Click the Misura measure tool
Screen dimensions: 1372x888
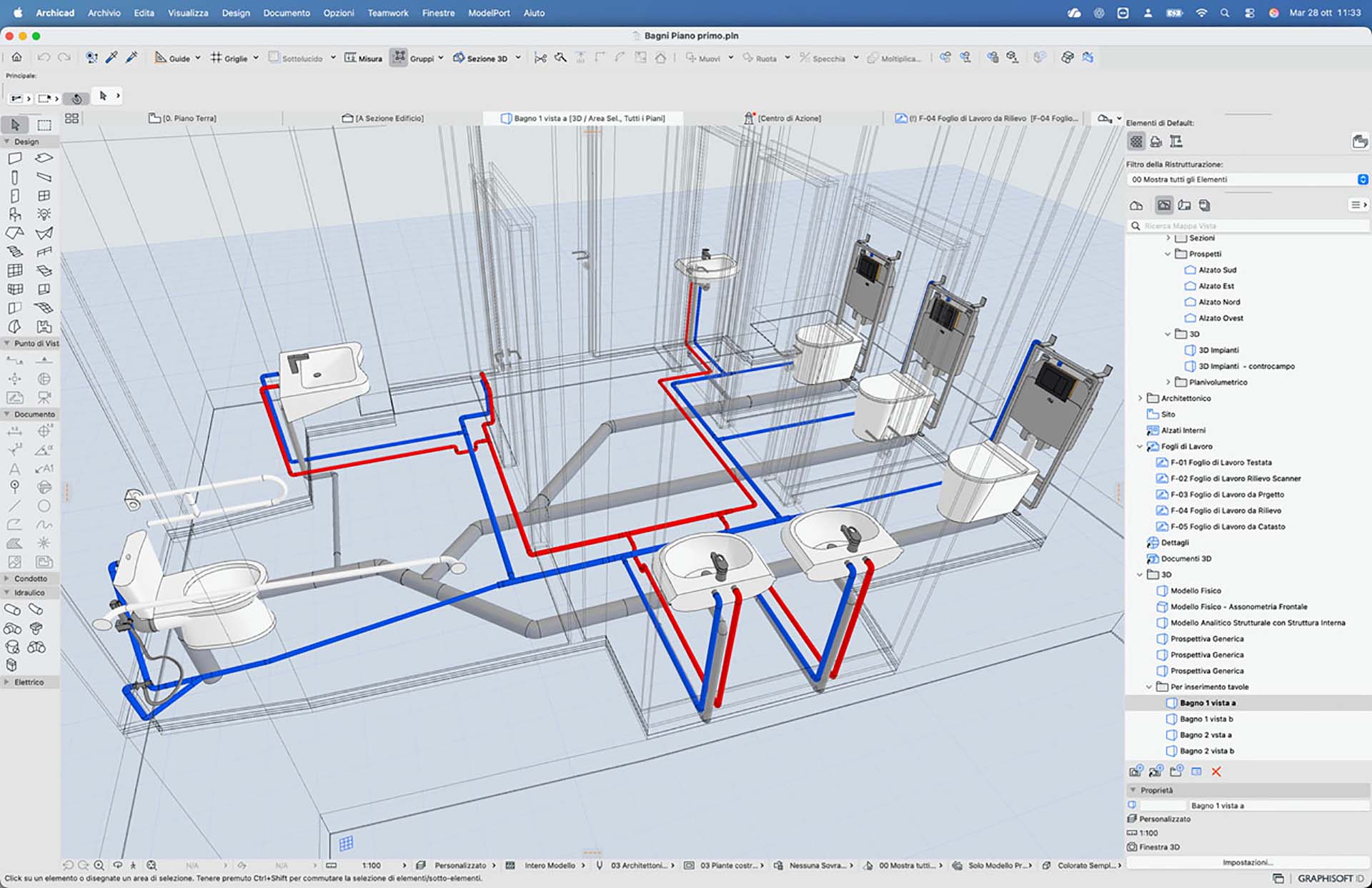(363, 58)
